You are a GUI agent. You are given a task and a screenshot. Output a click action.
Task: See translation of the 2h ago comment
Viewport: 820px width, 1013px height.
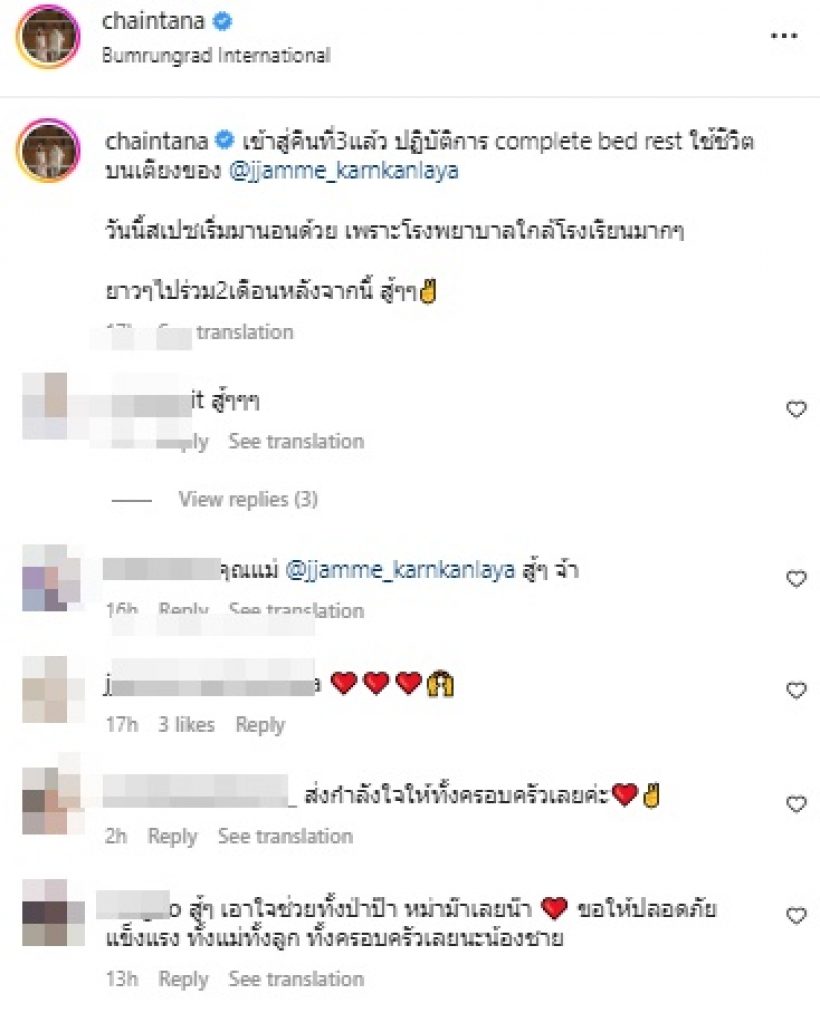[285, 836]
